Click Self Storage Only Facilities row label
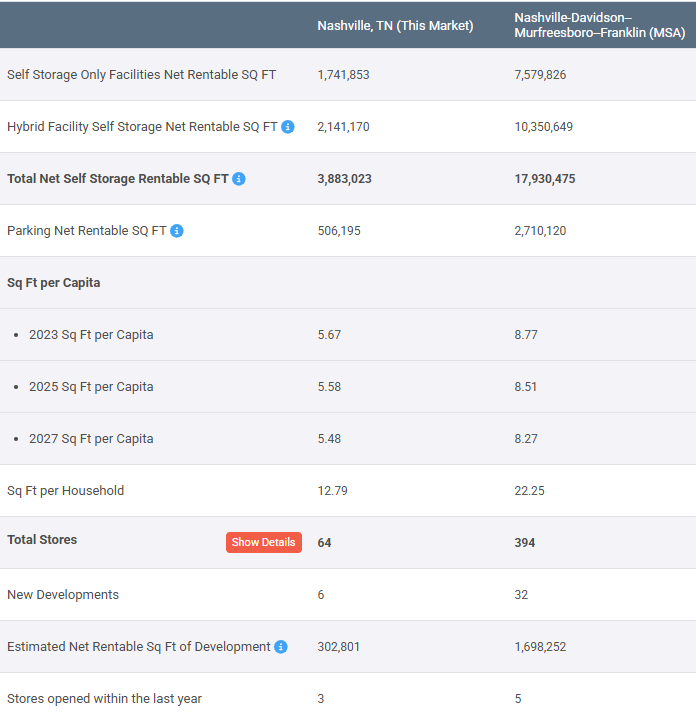696x720 pixels. click(141, 75)
